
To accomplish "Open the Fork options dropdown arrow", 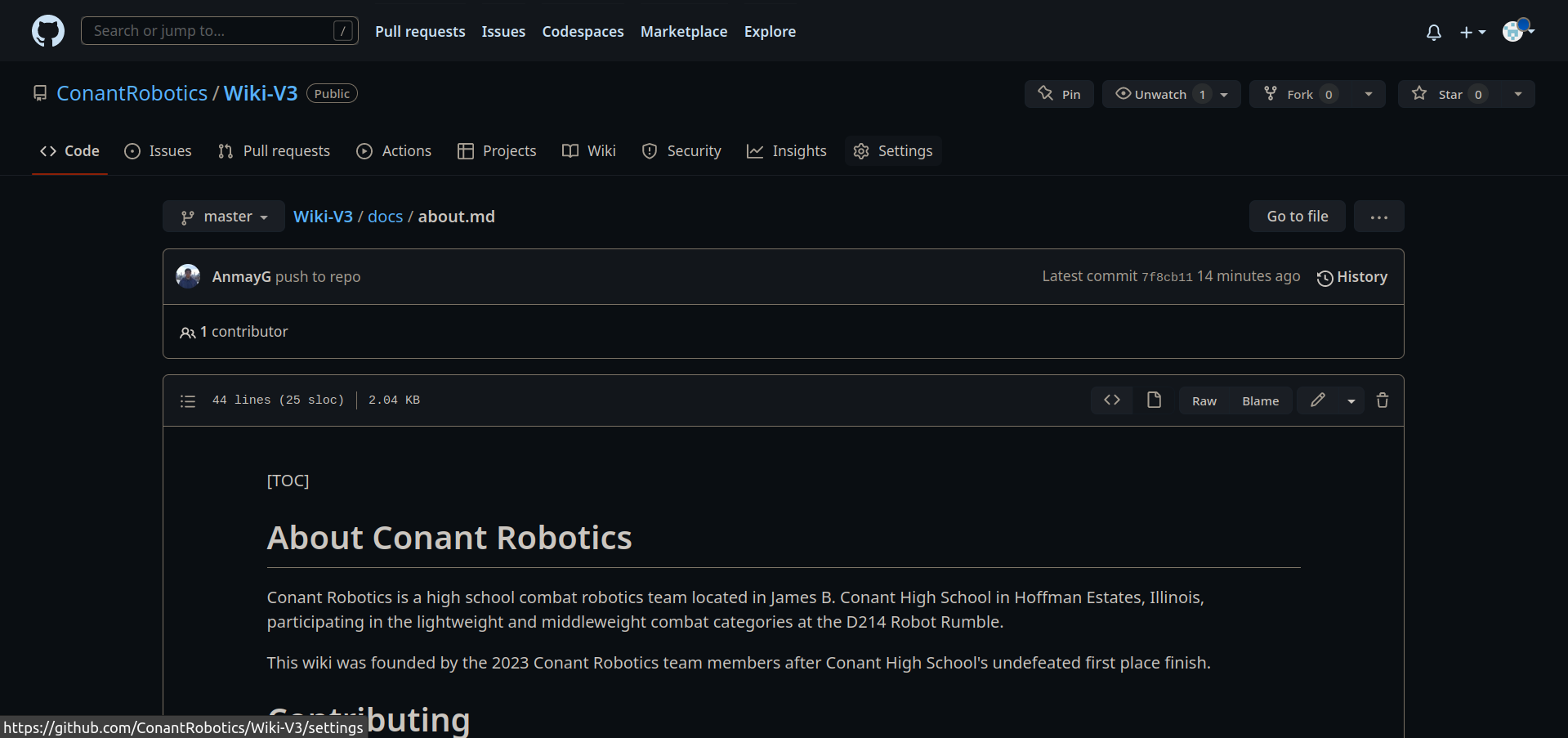I will [x=1368, y=94].
